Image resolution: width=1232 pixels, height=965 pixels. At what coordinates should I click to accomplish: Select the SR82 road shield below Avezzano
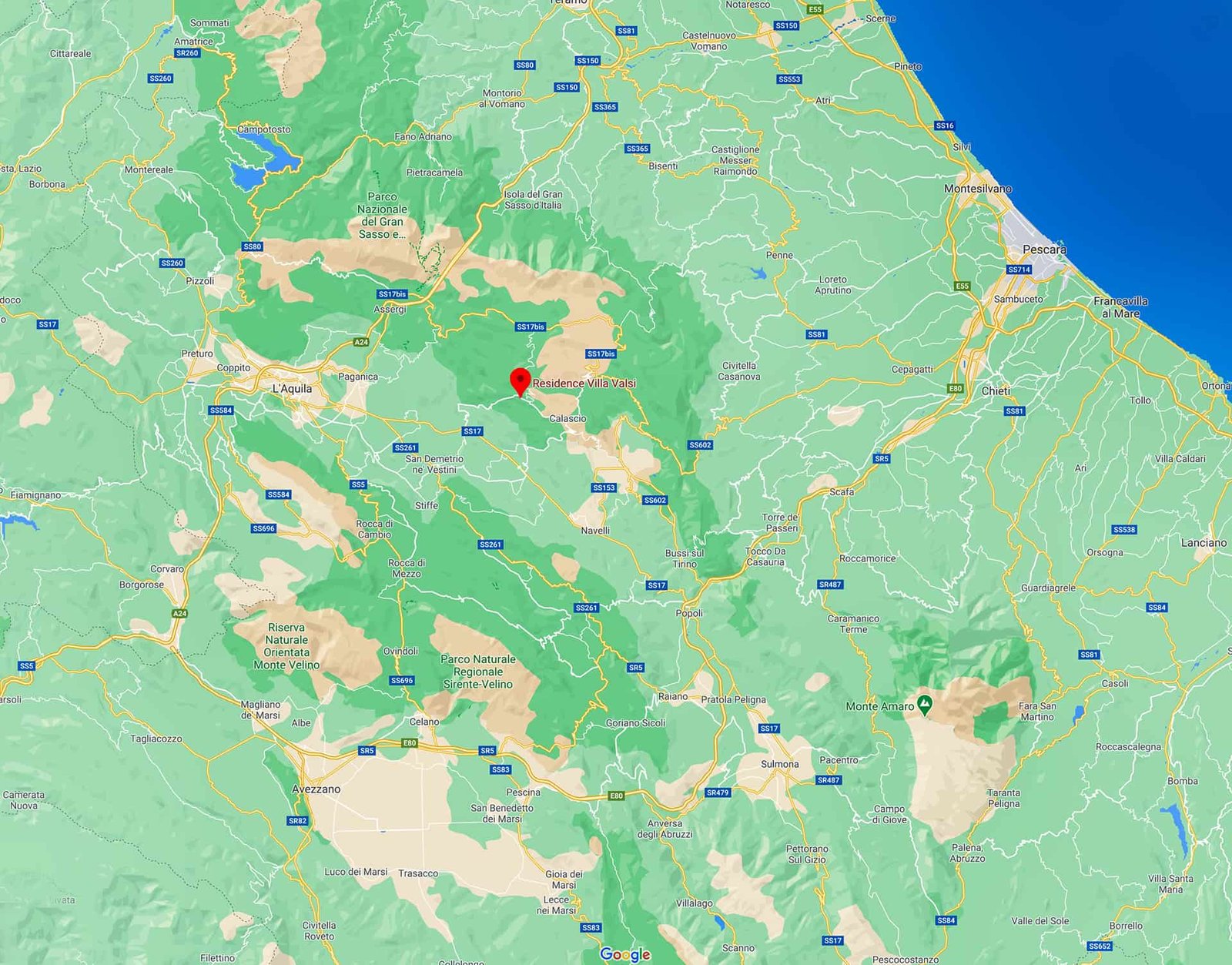[x=297, y=821]
